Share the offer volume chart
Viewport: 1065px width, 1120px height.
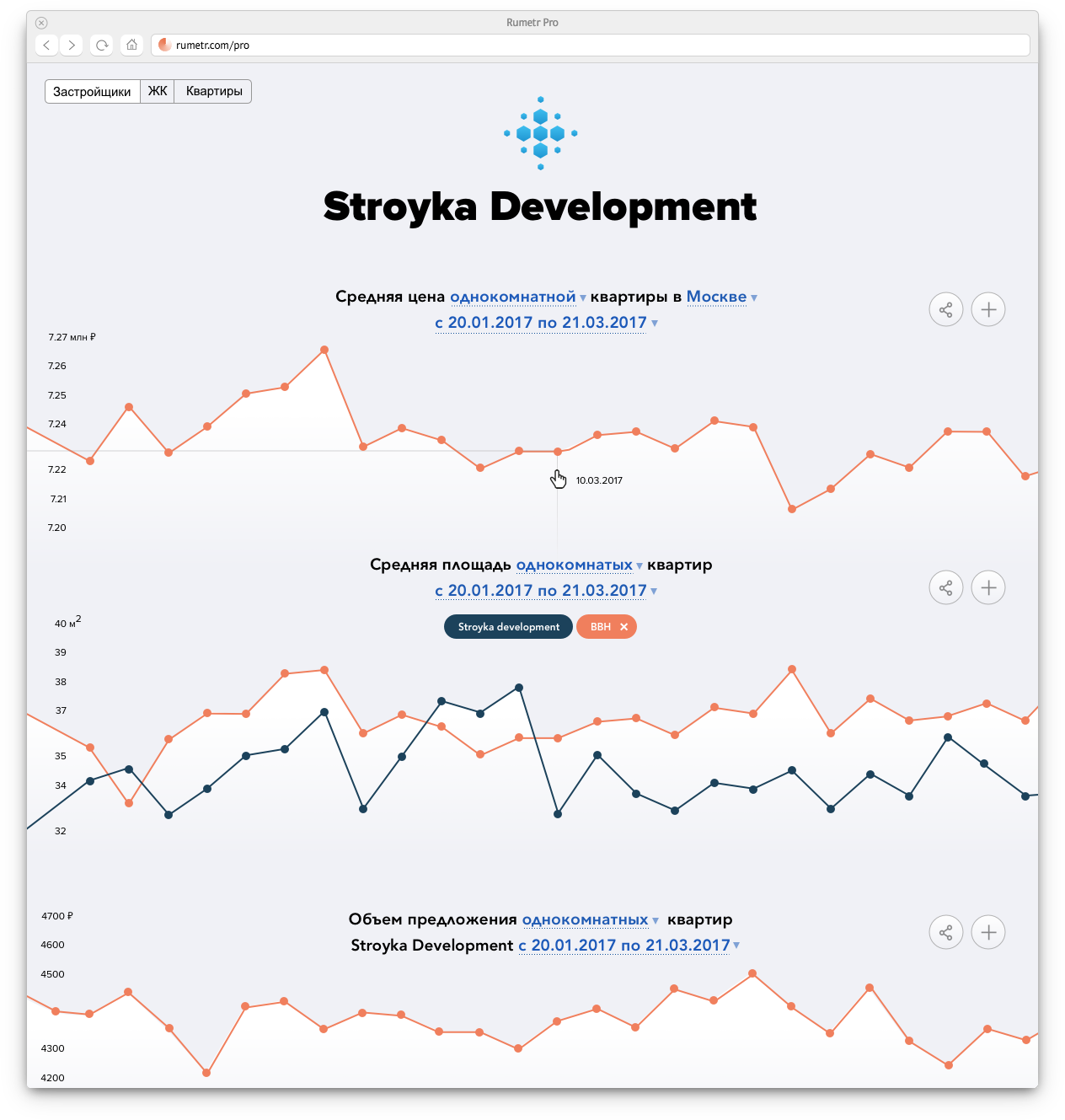(945, 933)
